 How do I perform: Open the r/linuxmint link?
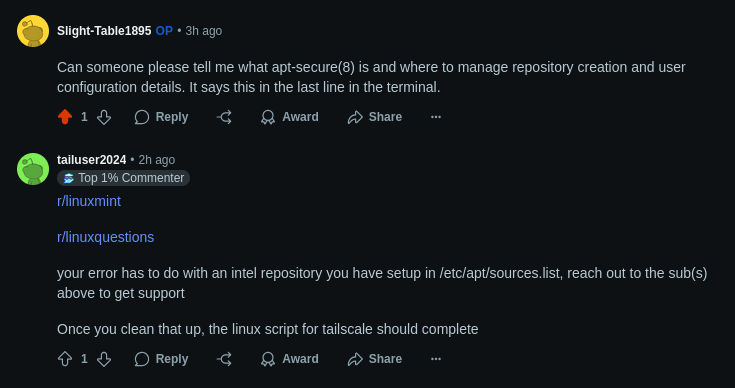pyautogui.click(x=89, y=201)
